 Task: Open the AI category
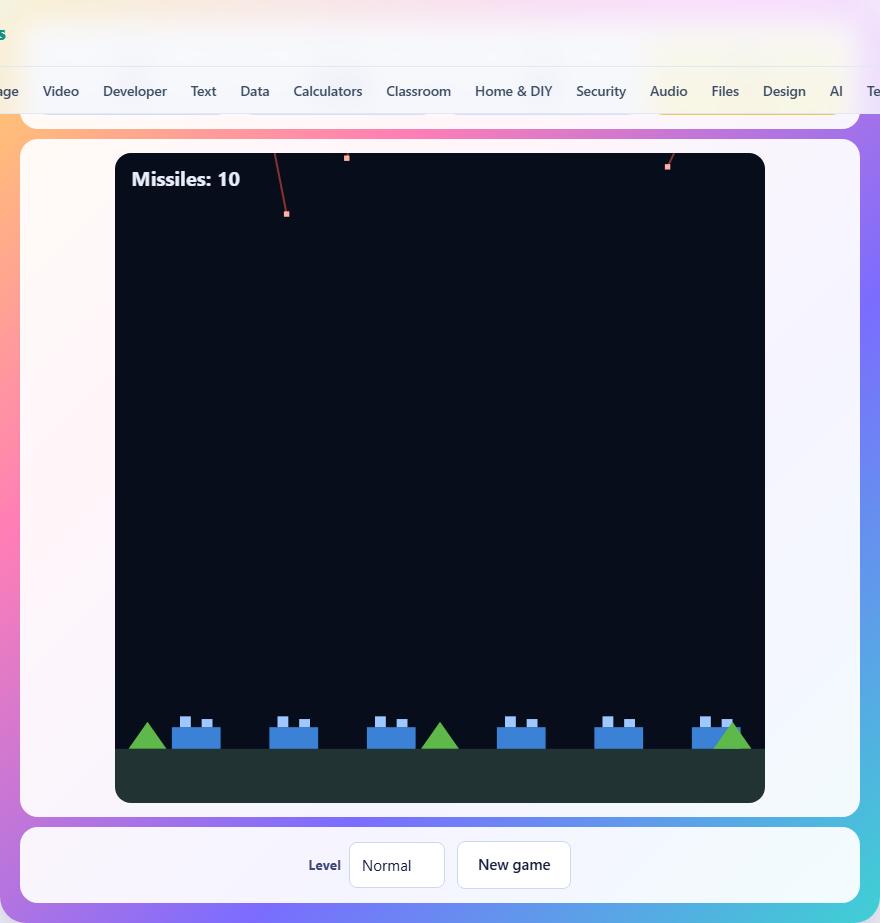(836, 91)
